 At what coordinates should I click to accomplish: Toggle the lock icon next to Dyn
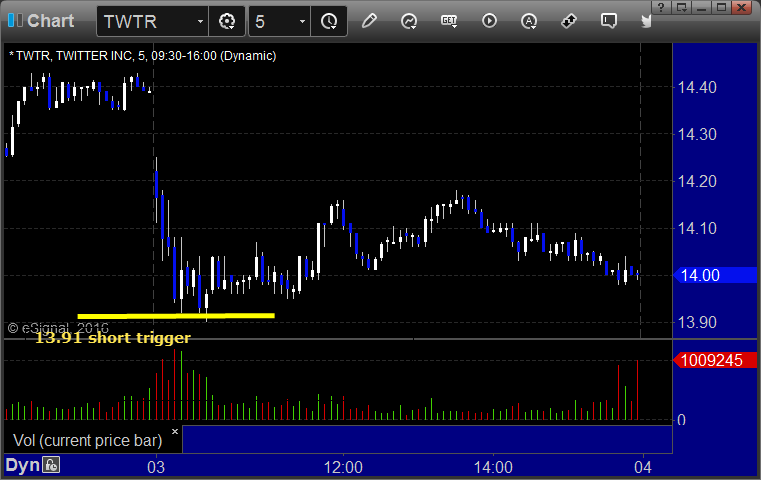pos(51,464)
